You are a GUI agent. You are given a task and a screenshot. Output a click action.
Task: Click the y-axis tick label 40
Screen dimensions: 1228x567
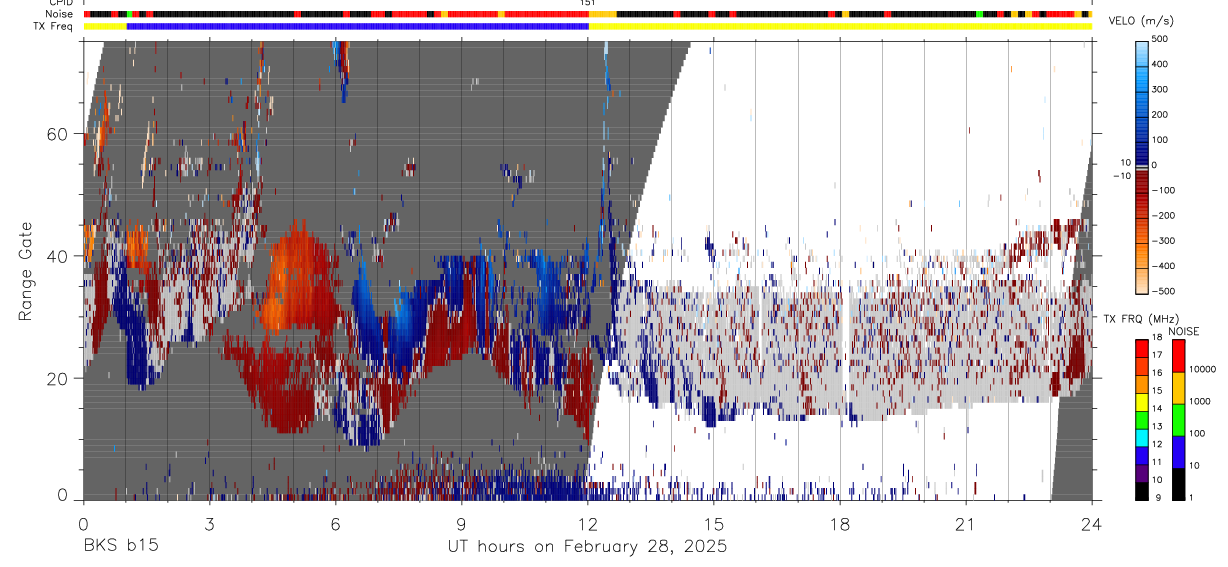click(x=60, y=256)
